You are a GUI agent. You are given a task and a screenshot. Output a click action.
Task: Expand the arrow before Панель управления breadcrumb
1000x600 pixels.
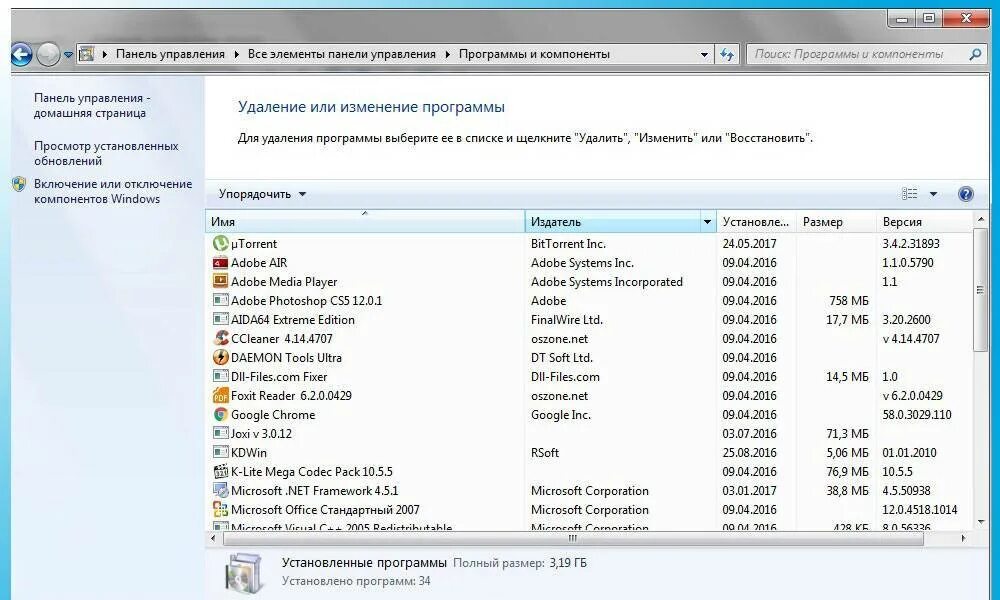(105, 54)
